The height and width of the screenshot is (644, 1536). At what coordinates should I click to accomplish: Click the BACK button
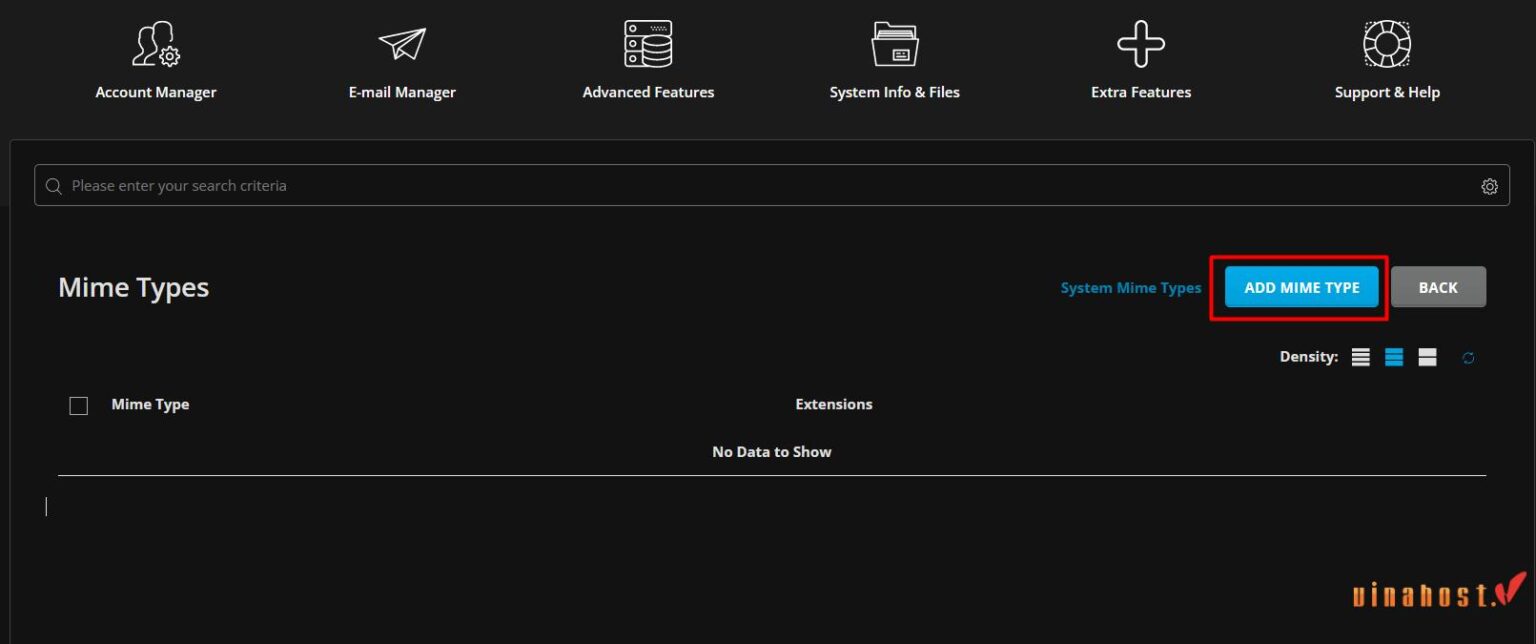(x=1438, y=287)
